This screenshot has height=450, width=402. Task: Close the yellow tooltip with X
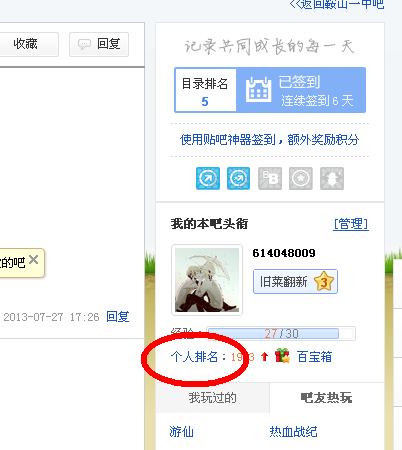[x=33, y=259]
